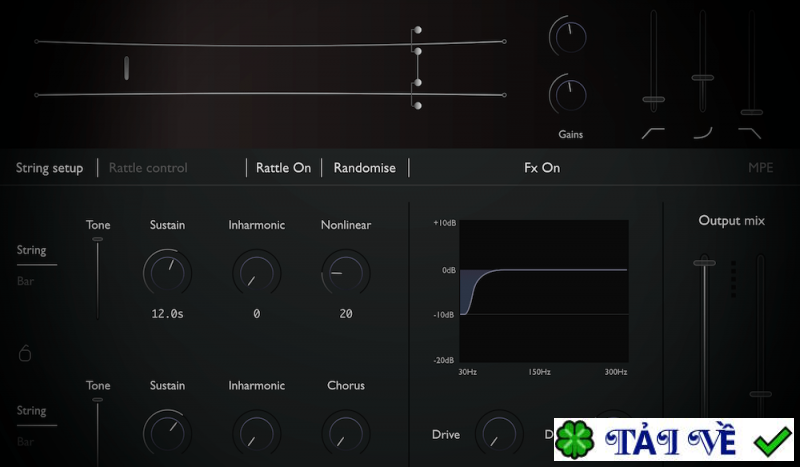Switch to the Rattle control tab

[148, 168]
